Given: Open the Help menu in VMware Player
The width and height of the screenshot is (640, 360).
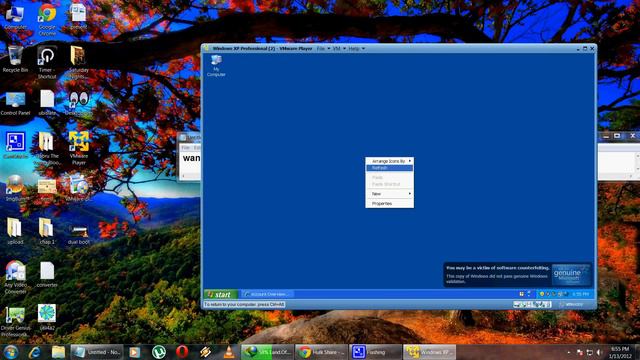Looking at the screenshot, I should (x=356, y=49).
